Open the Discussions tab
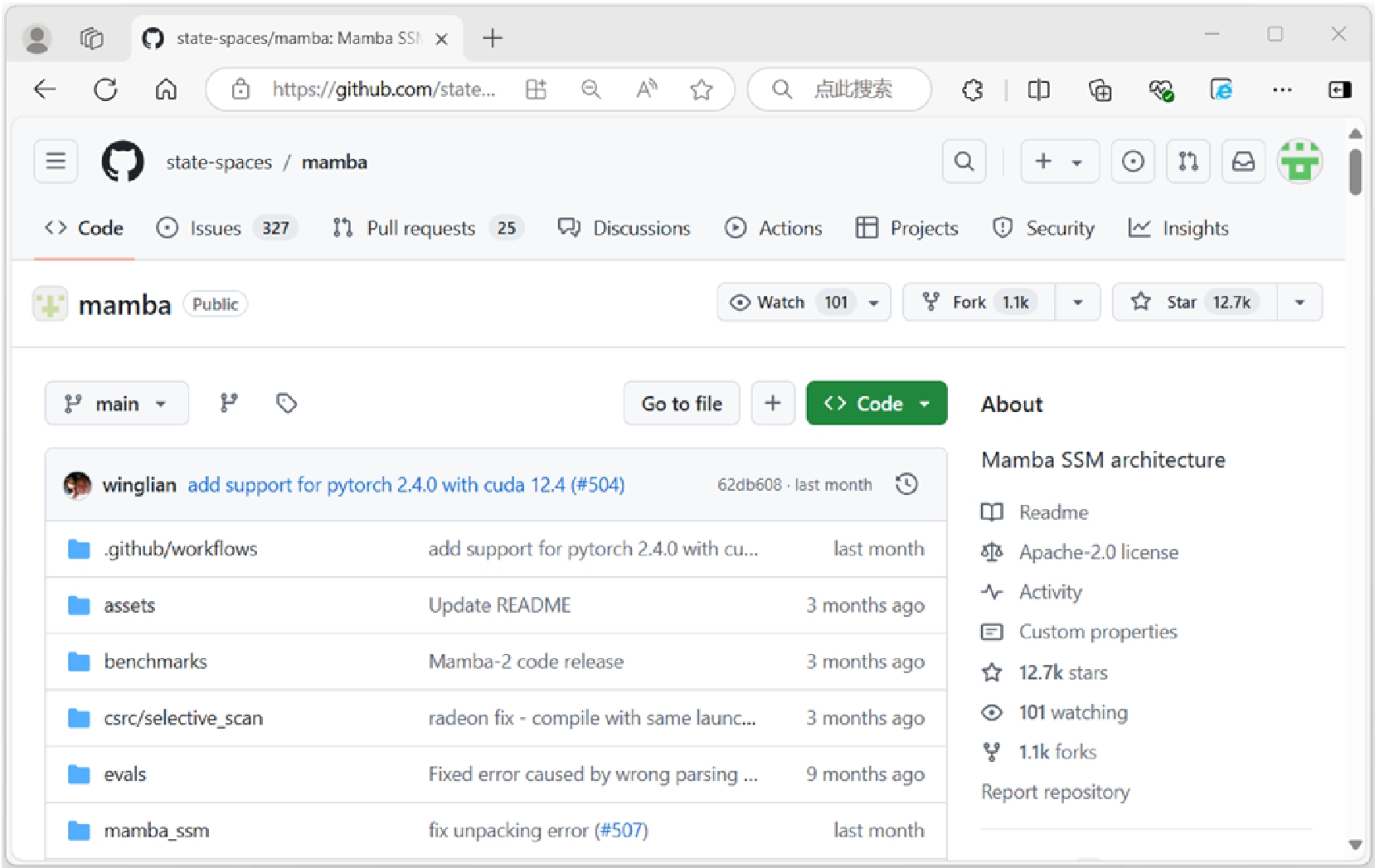This screenshot has width=1375, height=868. click(x=624, y=228)
